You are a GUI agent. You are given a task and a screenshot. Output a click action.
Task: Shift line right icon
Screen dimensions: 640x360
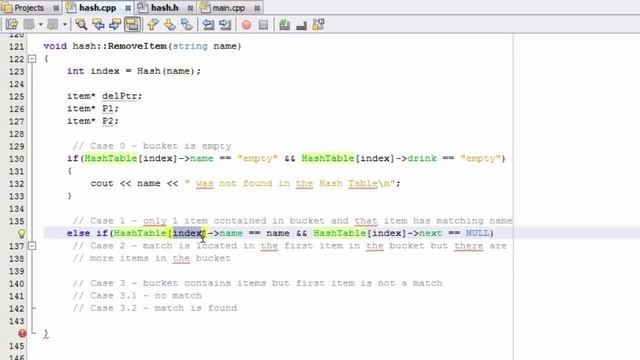(x=225, y=24)
